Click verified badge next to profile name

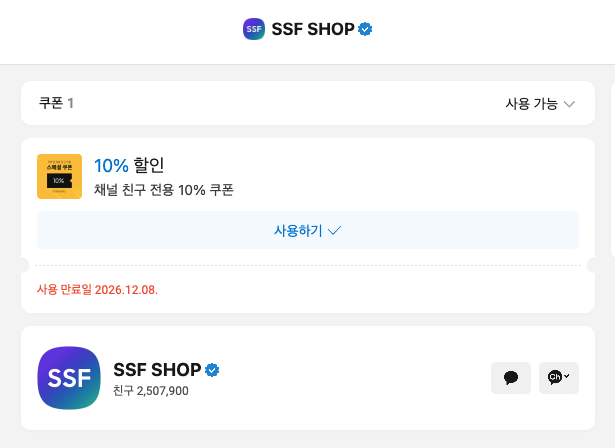[212, 370]
